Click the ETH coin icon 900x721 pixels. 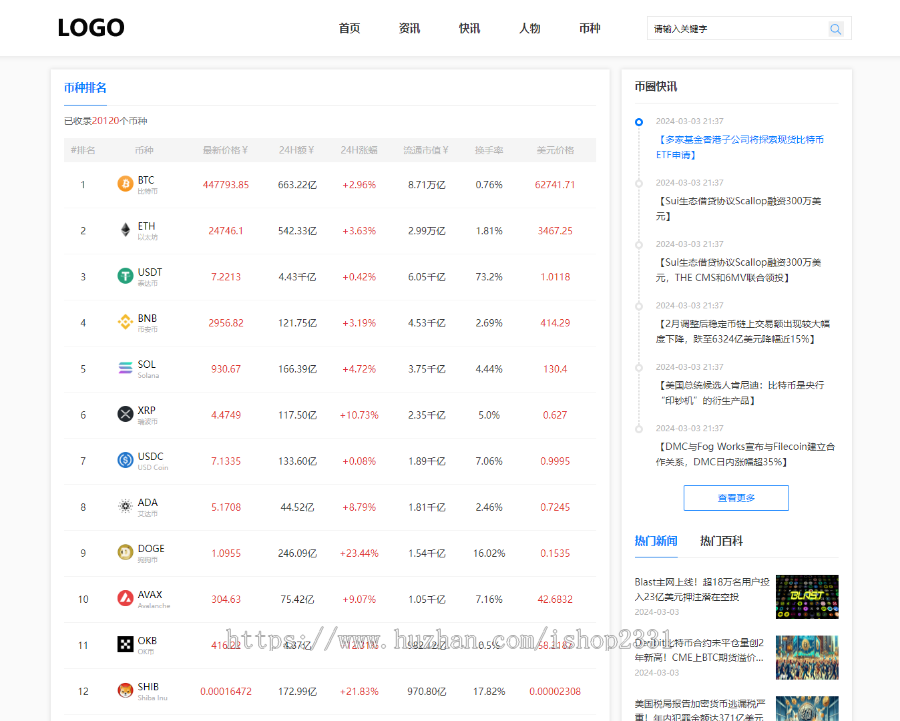point(125,230)
